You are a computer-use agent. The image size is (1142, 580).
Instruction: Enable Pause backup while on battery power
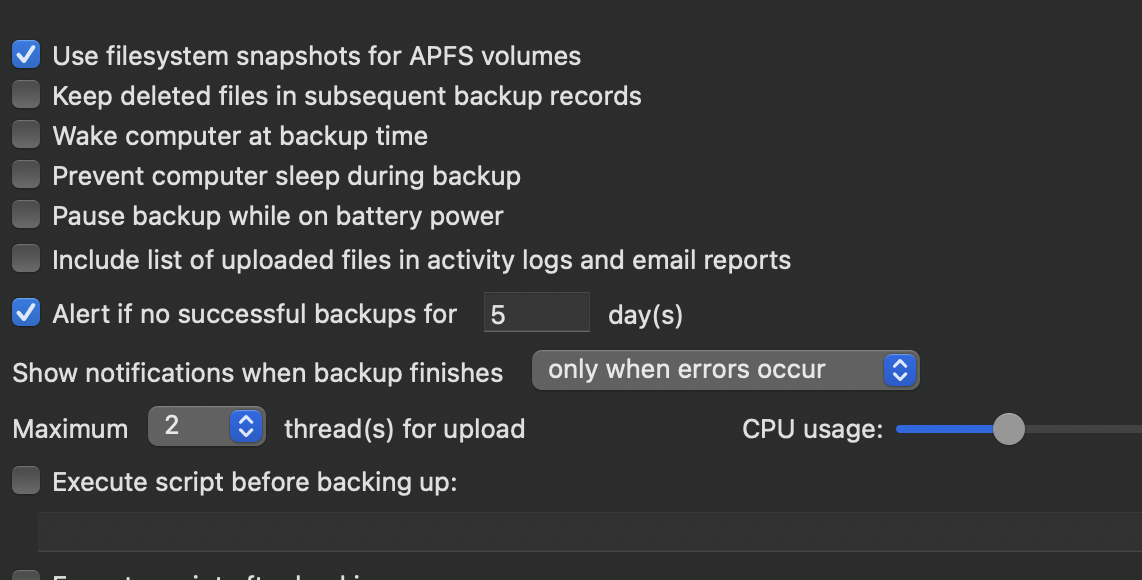[x=26, y=215]
